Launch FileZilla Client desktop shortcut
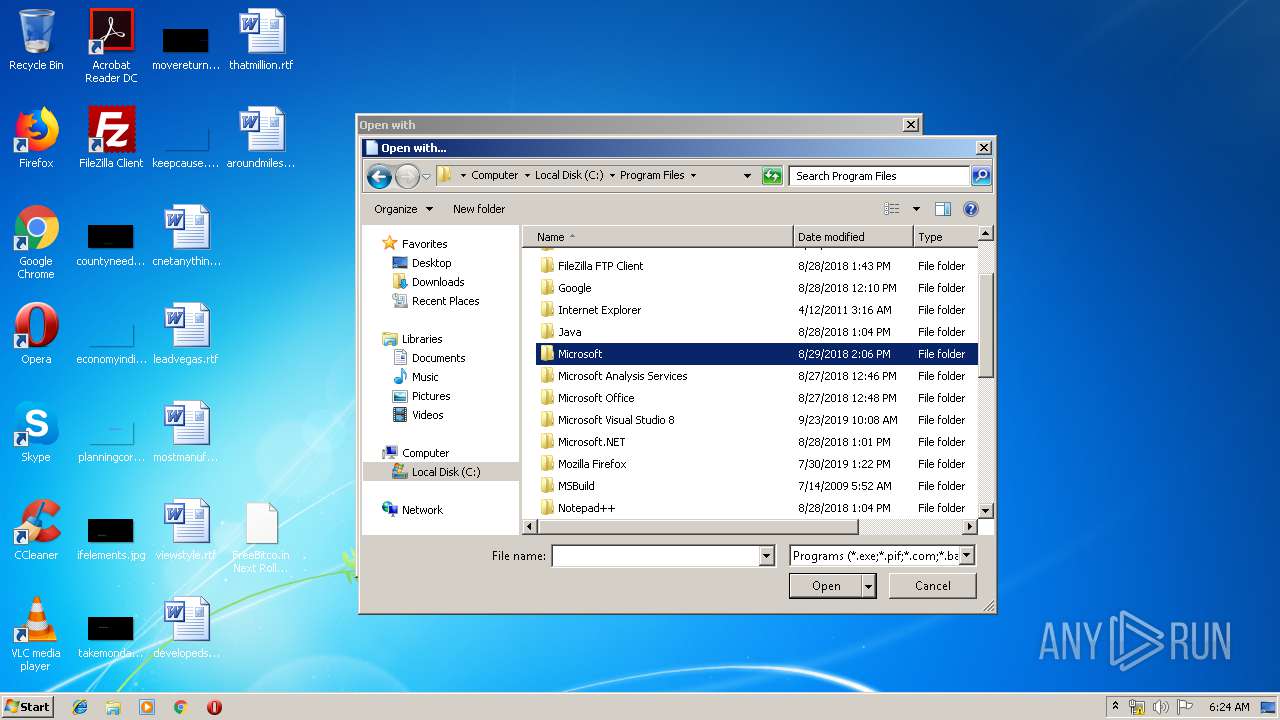1280x720 pixels. tap(111, 138)
